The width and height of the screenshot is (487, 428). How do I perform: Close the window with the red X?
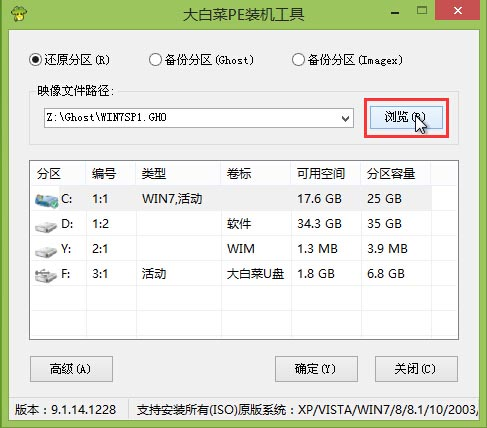458,11
